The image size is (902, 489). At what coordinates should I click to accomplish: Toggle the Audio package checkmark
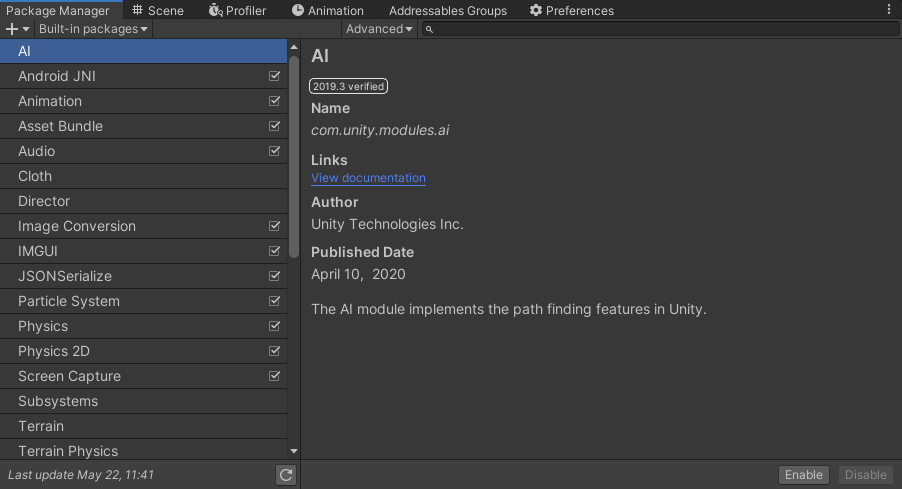274,151
